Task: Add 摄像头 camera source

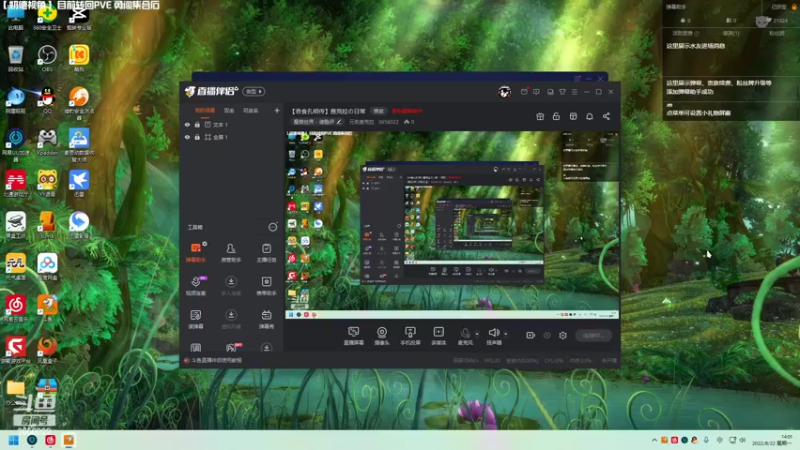Action: tap(382, 336)
